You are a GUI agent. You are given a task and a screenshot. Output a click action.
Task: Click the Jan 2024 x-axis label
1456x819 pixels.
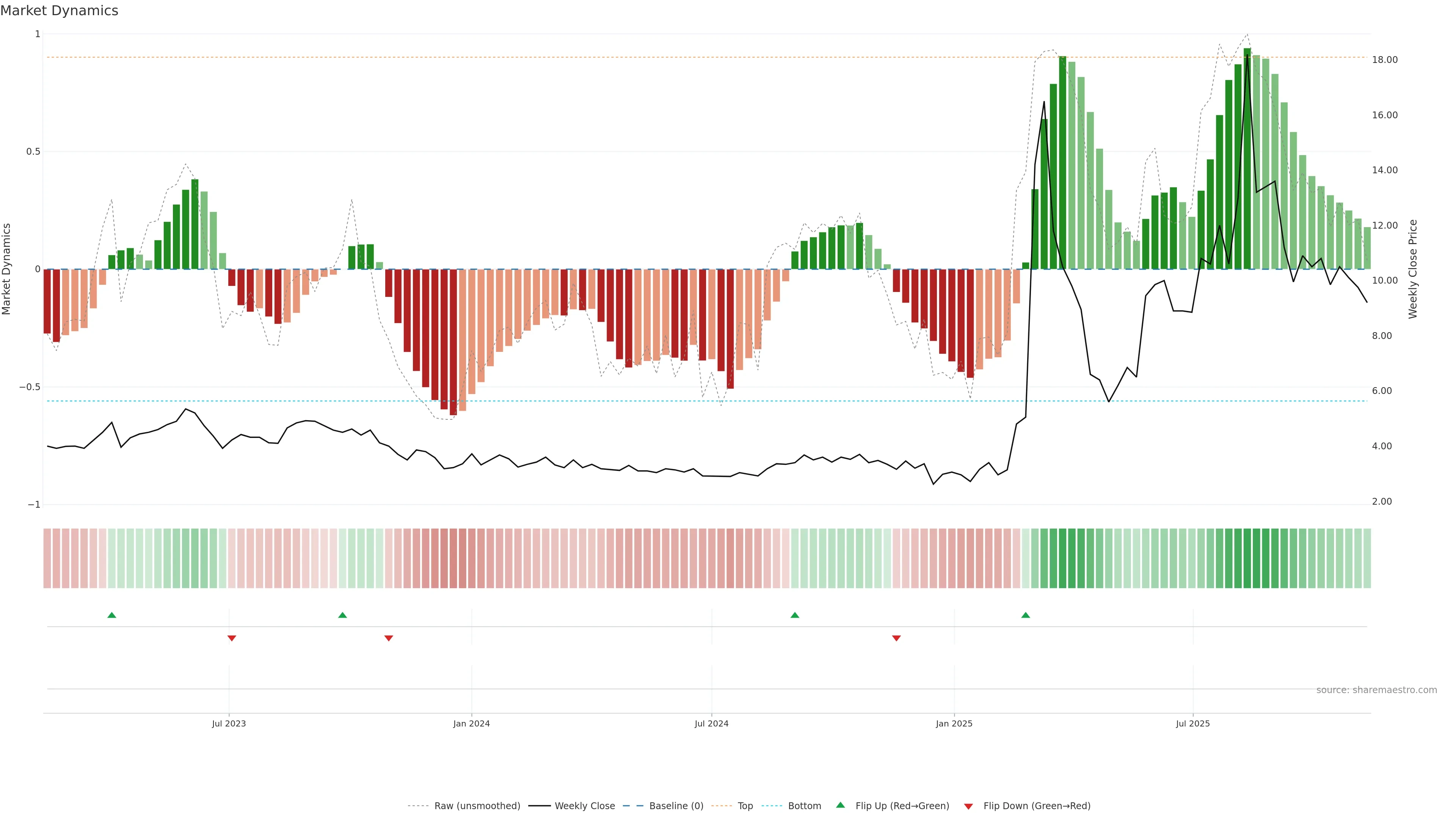point(471,723)
